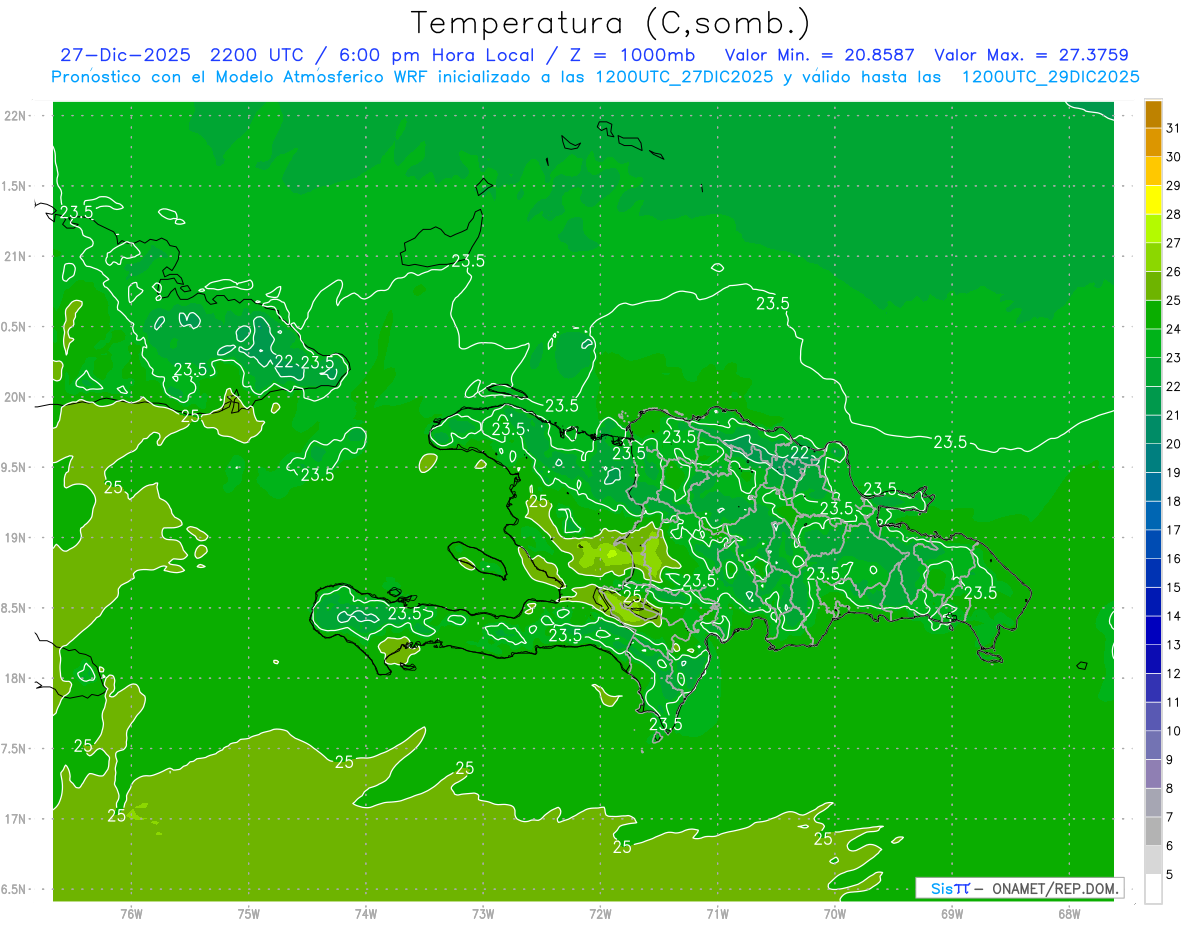Click the "75W" longitude axis label
Image resolution: width=1200 pixels, height=927 pixels.
[x=249, y=914]
